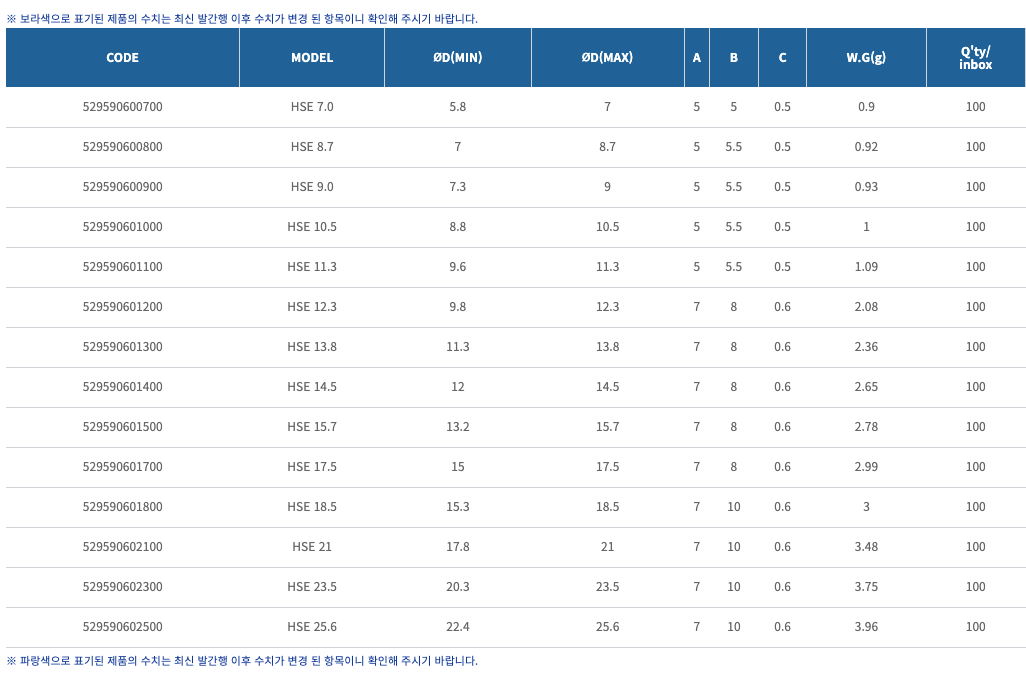Image resolution: width=1026 pixels, height=680 pixels.
Task: Click the HSE 12.3 model cell
Action: 312,307
